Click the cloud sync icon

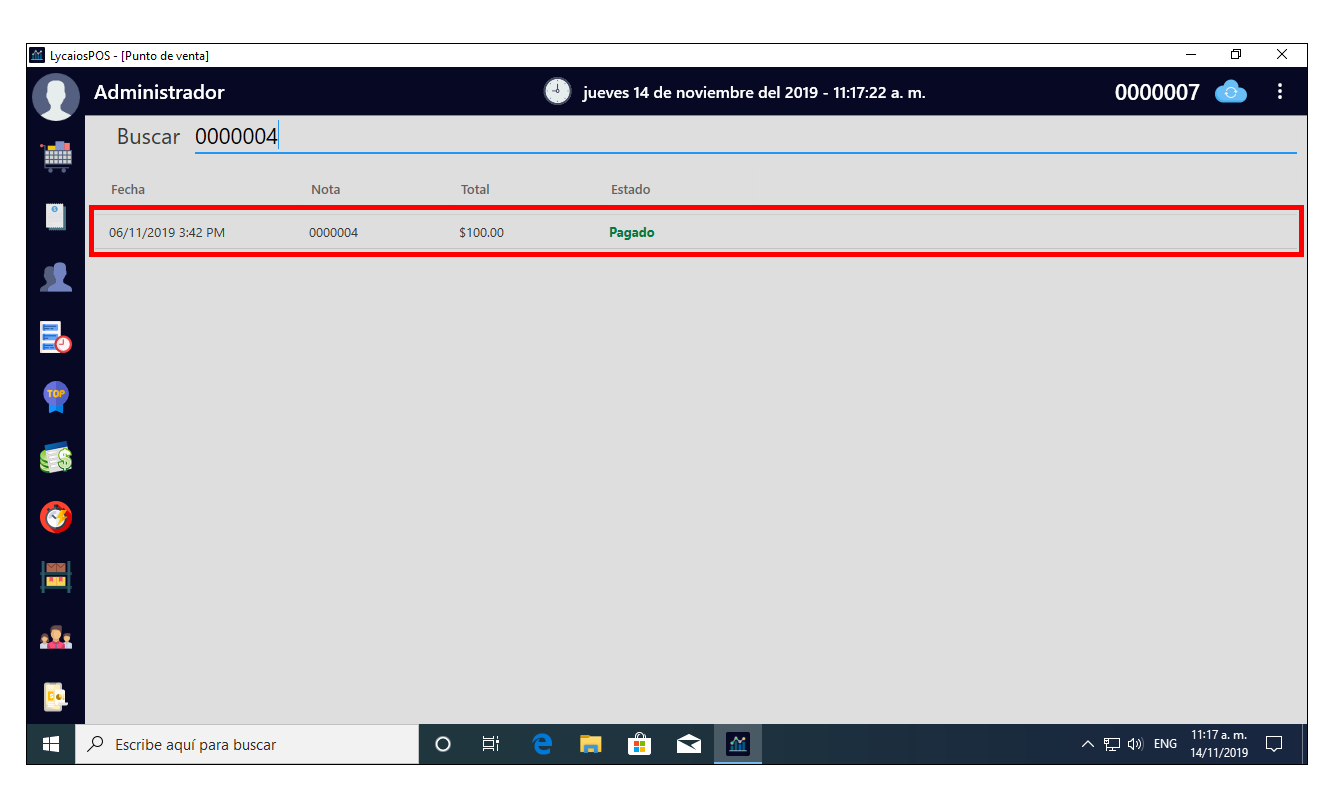[x=1230, y=92]
